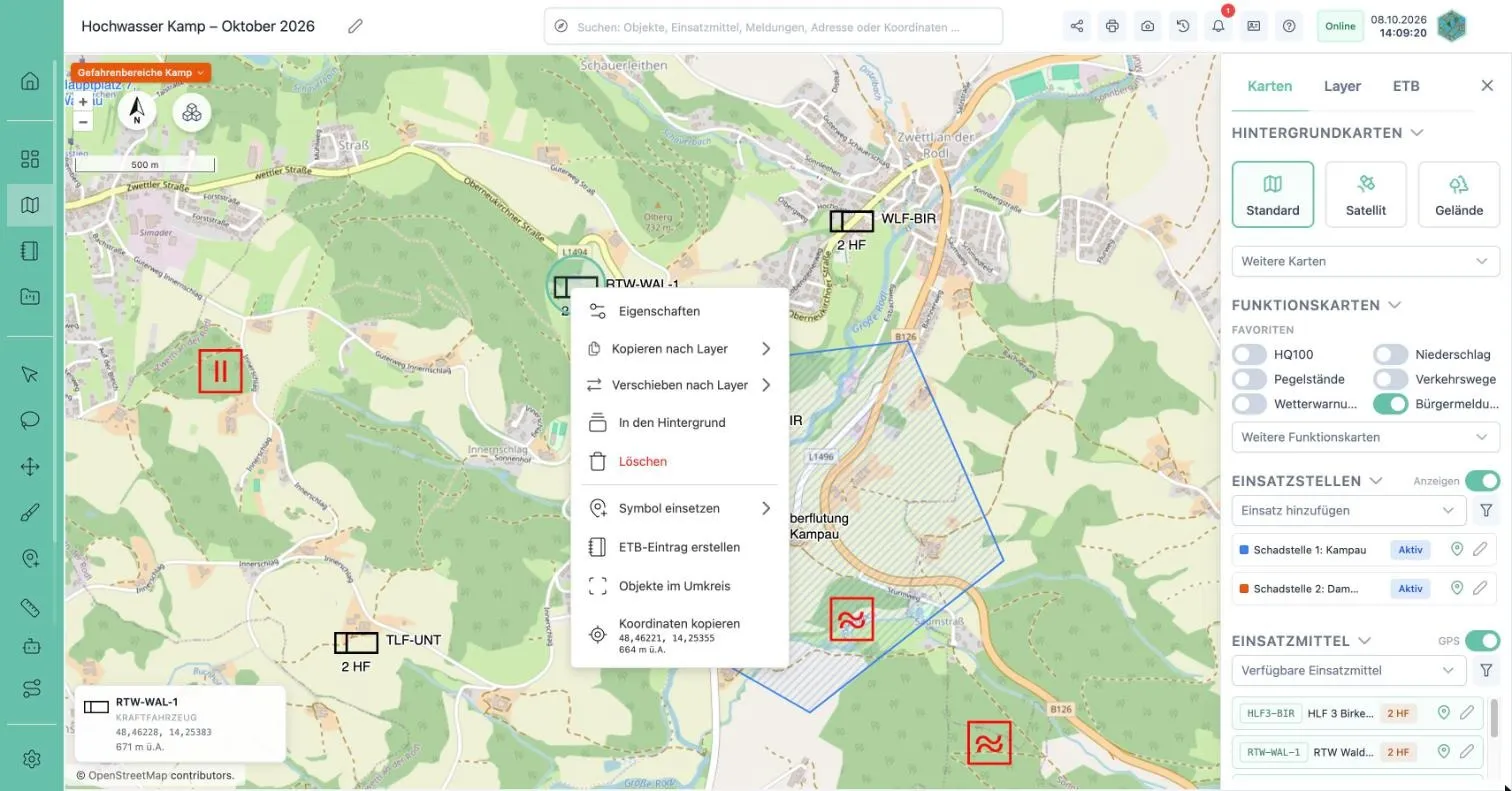1512x791 pixels.
Task: Edit RTW-WAL-1 resource with pencil icon
Action: tap(1467, 751)
